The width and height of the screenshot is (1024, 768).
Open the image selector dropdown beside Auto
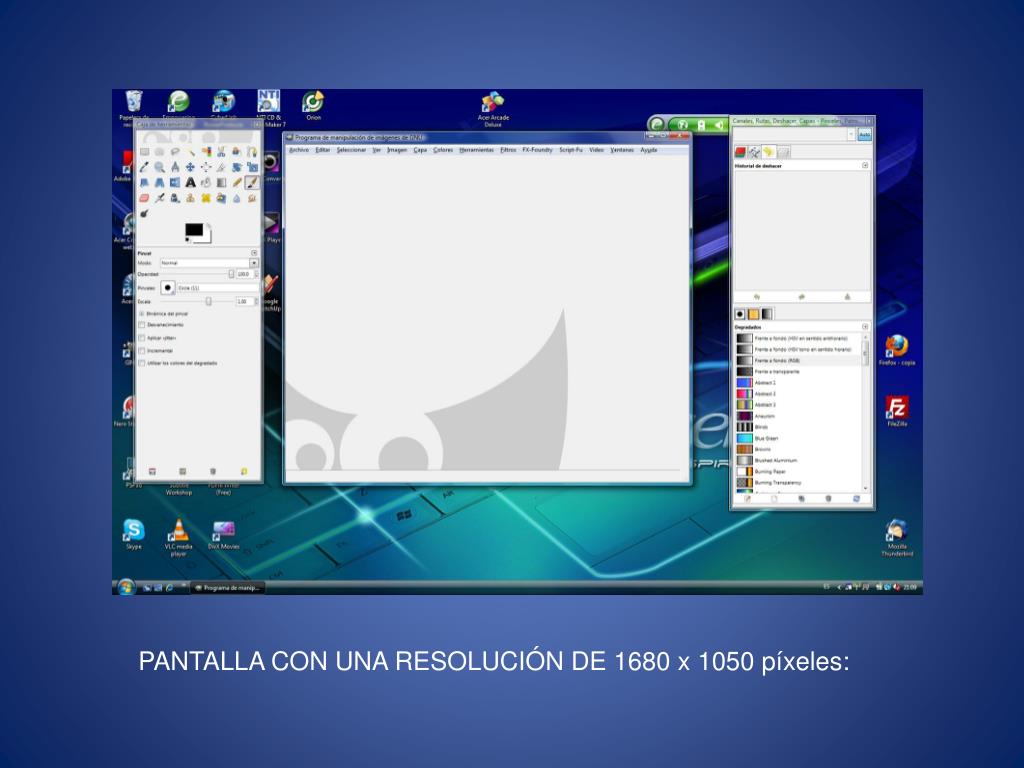850,135
